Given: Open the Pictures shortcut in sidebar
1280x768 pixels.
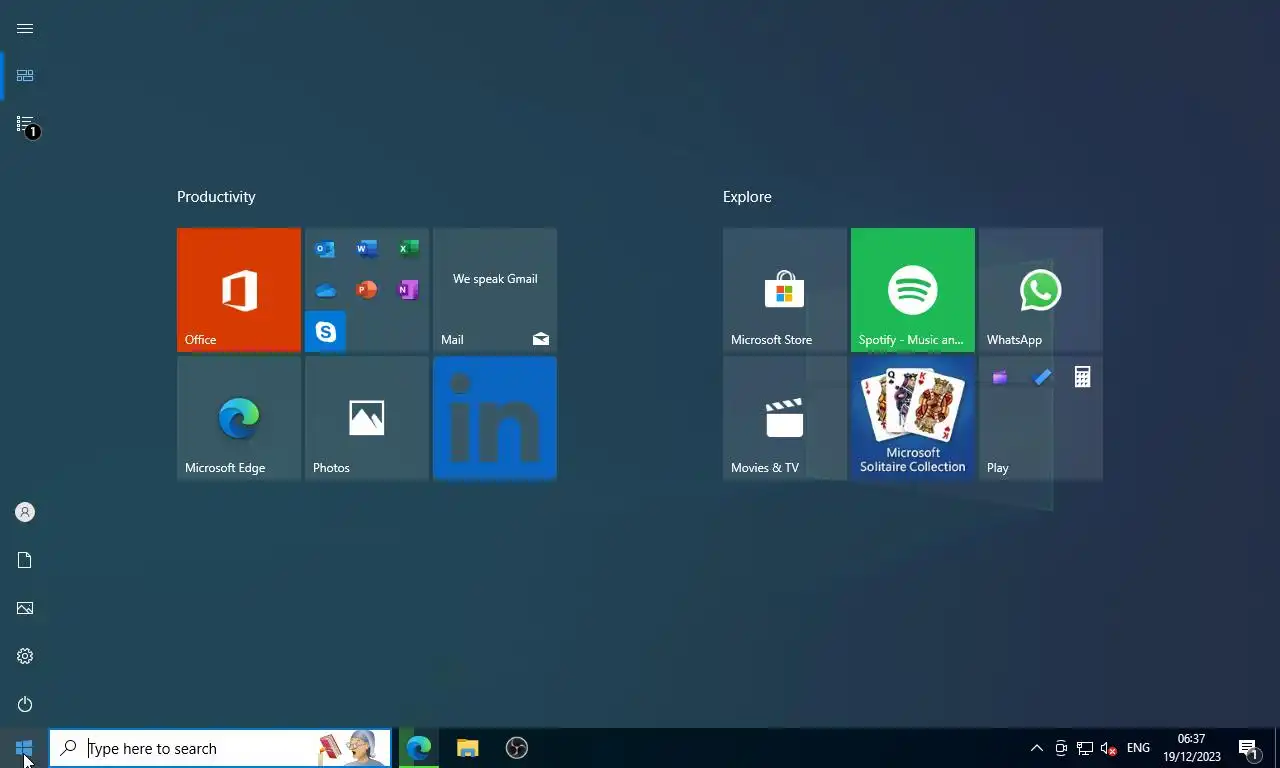Looking at the screenshot, I should (x=25, y=608).
